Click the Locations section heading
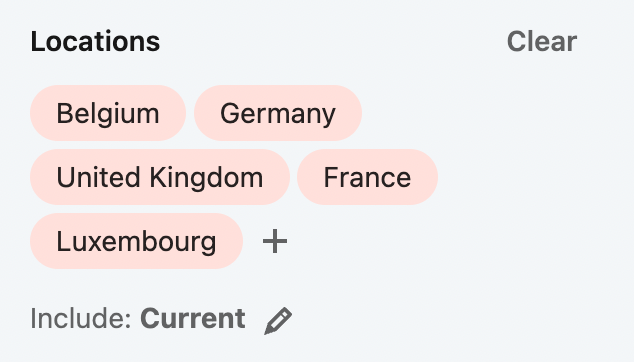This screenshot has height=362, width=634. click(95, 41)
